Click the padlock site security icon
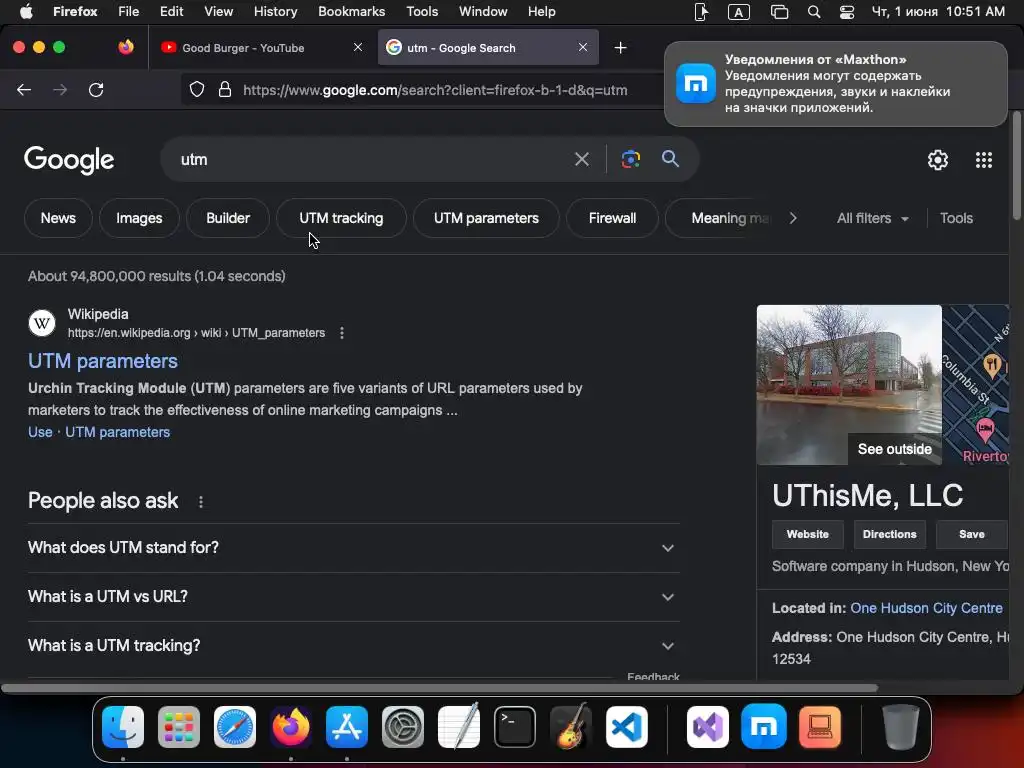 click(x=225, y=89)
